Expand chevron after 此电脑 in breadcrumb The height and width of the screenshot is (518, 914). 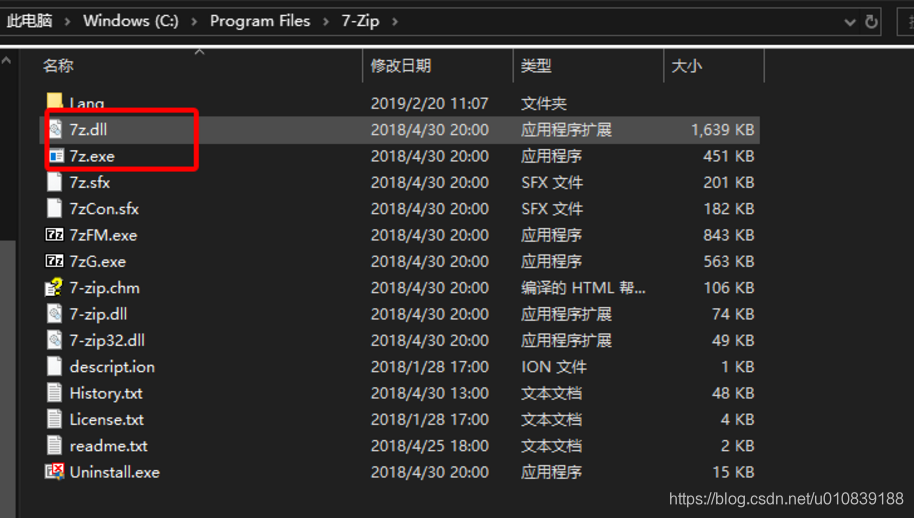pyautogui.click(x=68, y=22)
